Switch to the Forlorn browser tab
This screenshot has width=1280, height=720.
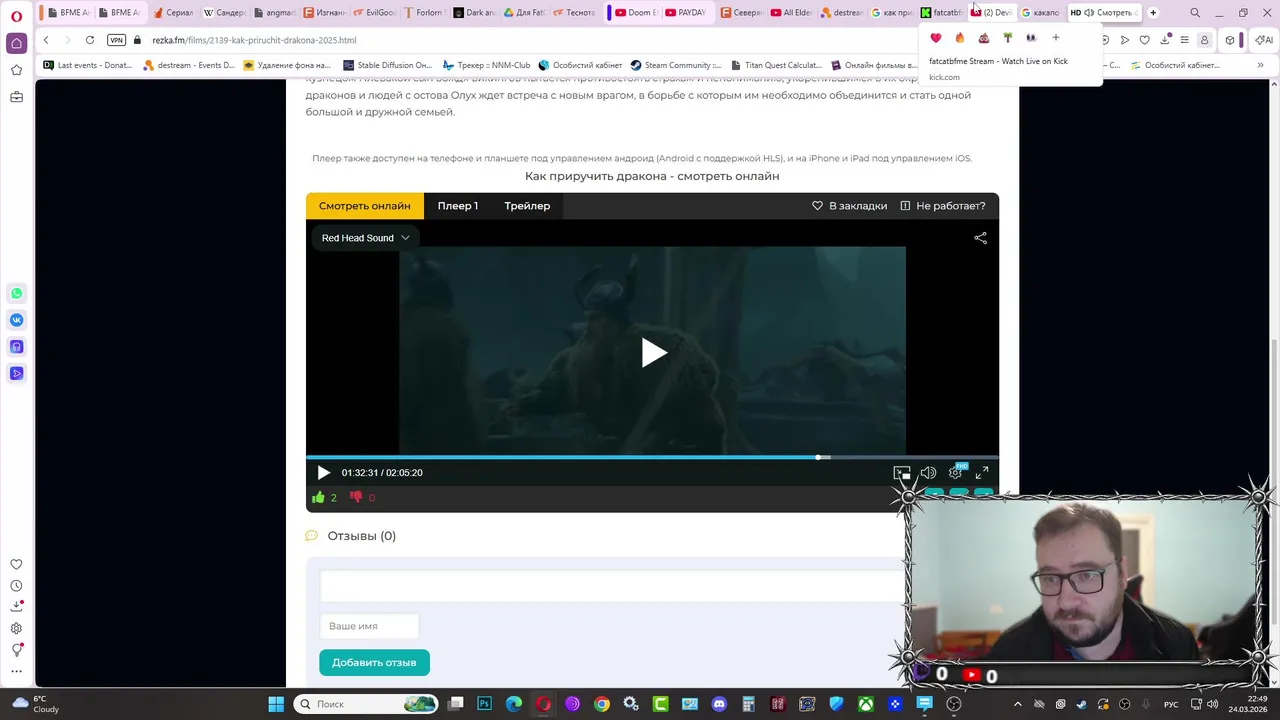[x=423, y=13]
